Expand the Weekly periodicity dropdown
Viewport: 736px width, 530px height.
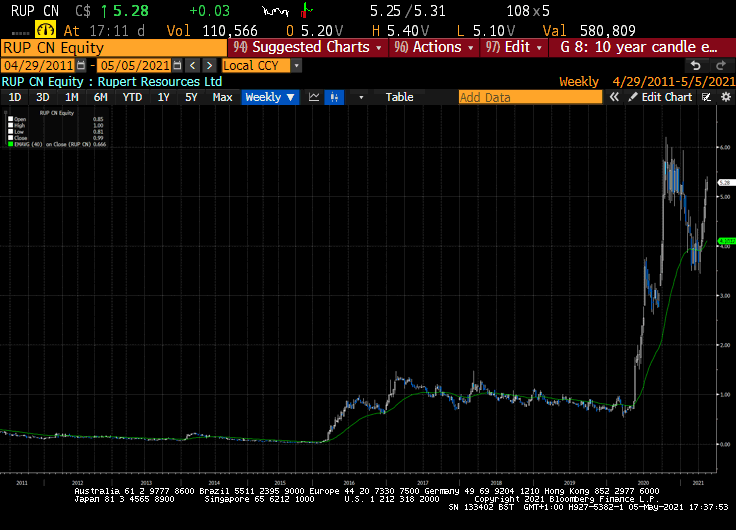(270, 97)
